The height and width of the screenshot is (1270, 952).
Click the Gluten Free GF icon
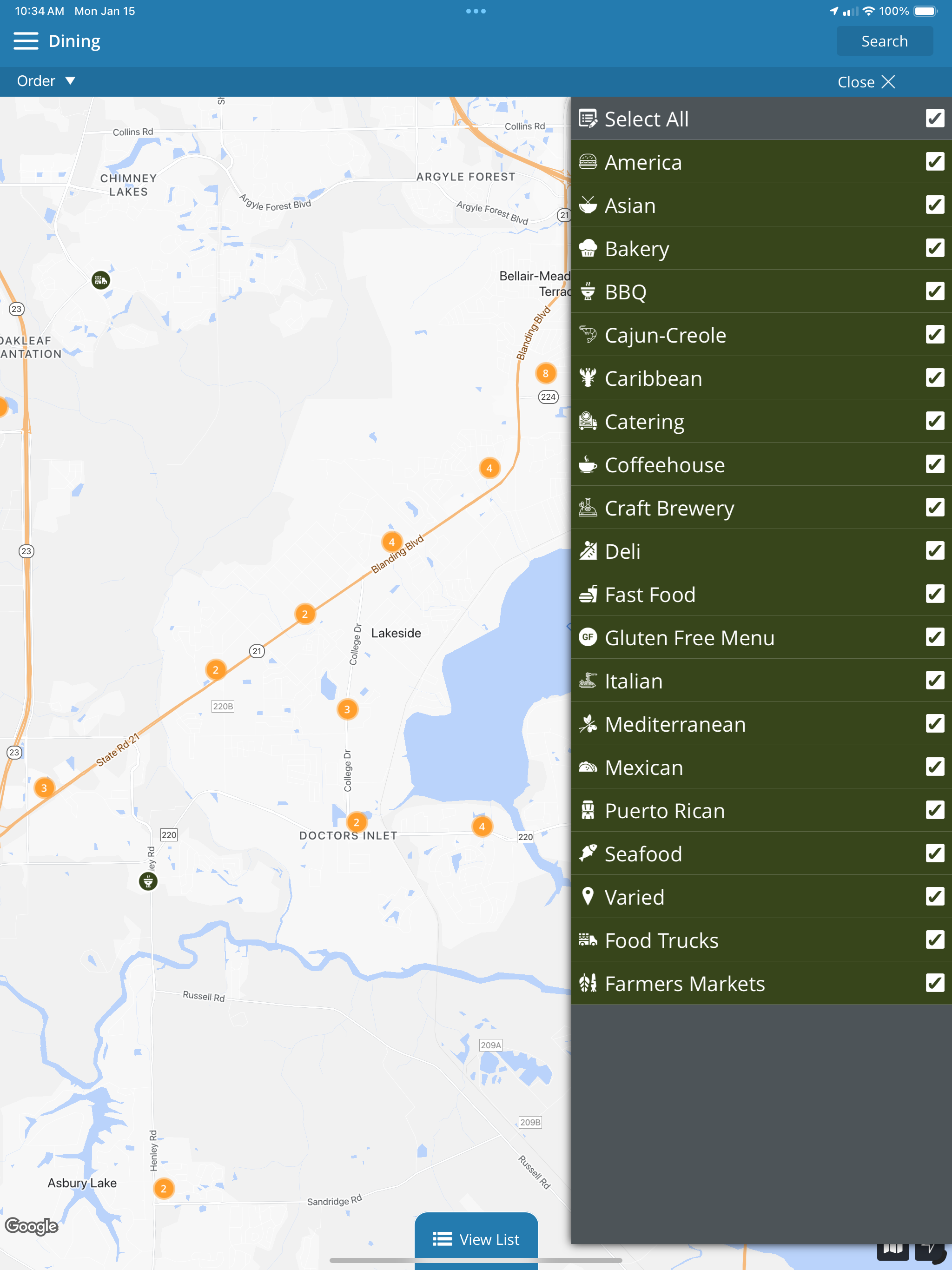click(588, 637)
